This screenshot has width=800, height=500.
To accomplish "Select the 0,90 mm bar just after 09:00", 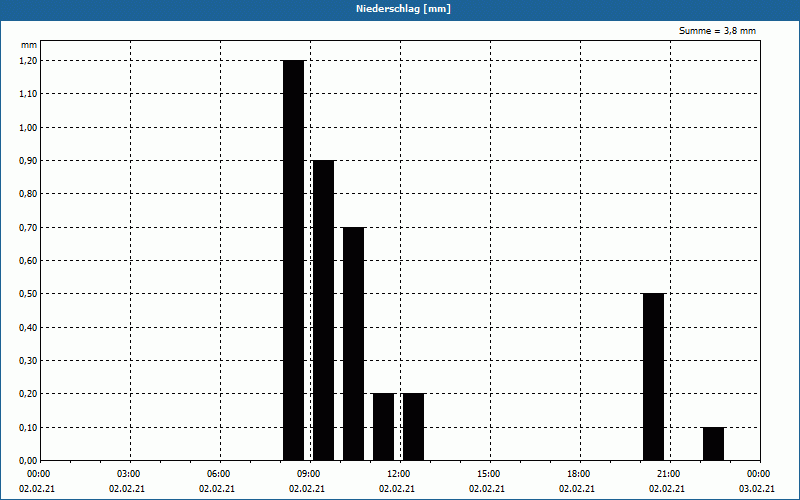I will 323,310.
